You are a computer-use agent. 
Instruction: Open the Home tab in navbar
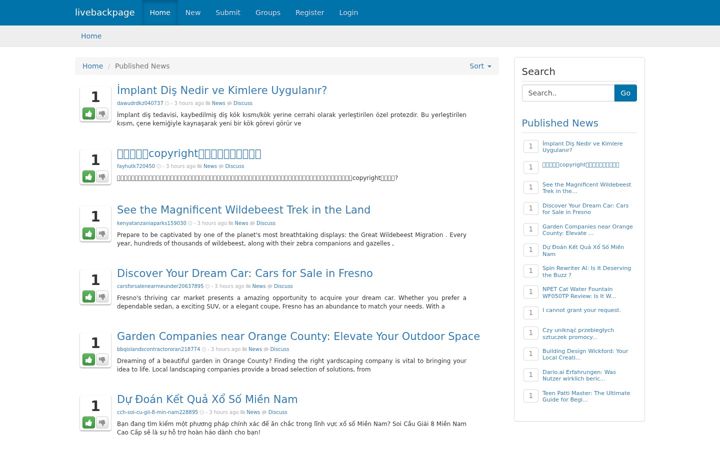(160, 12)
